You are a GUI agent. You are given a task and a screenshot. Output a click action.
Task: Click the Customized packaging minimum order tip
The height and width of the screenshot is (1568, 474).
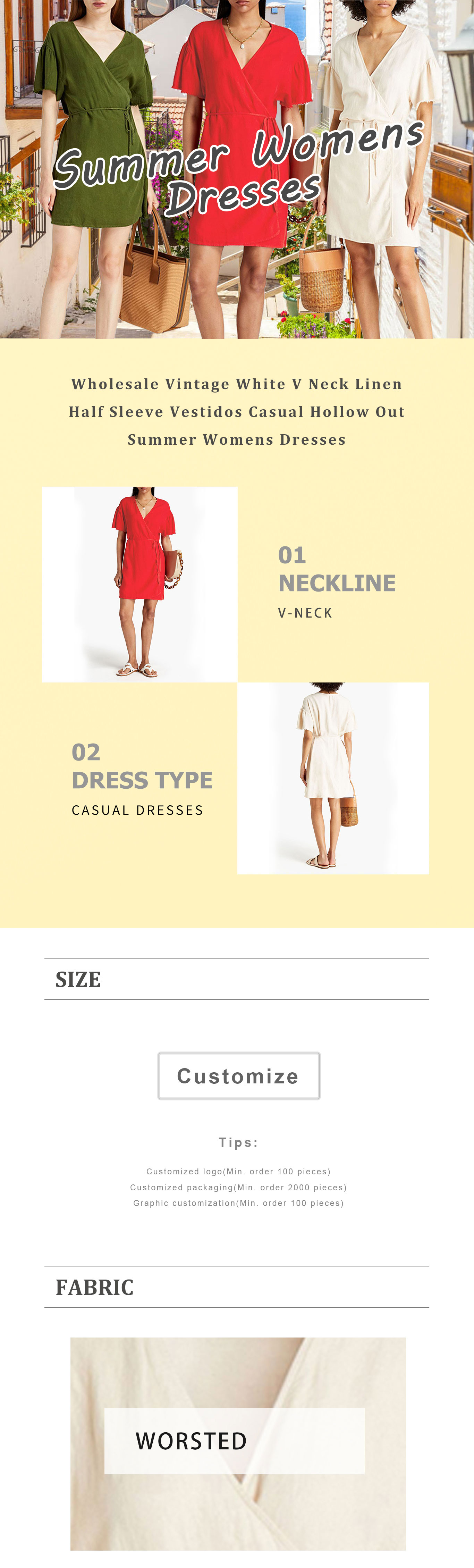click(238, 1187)
